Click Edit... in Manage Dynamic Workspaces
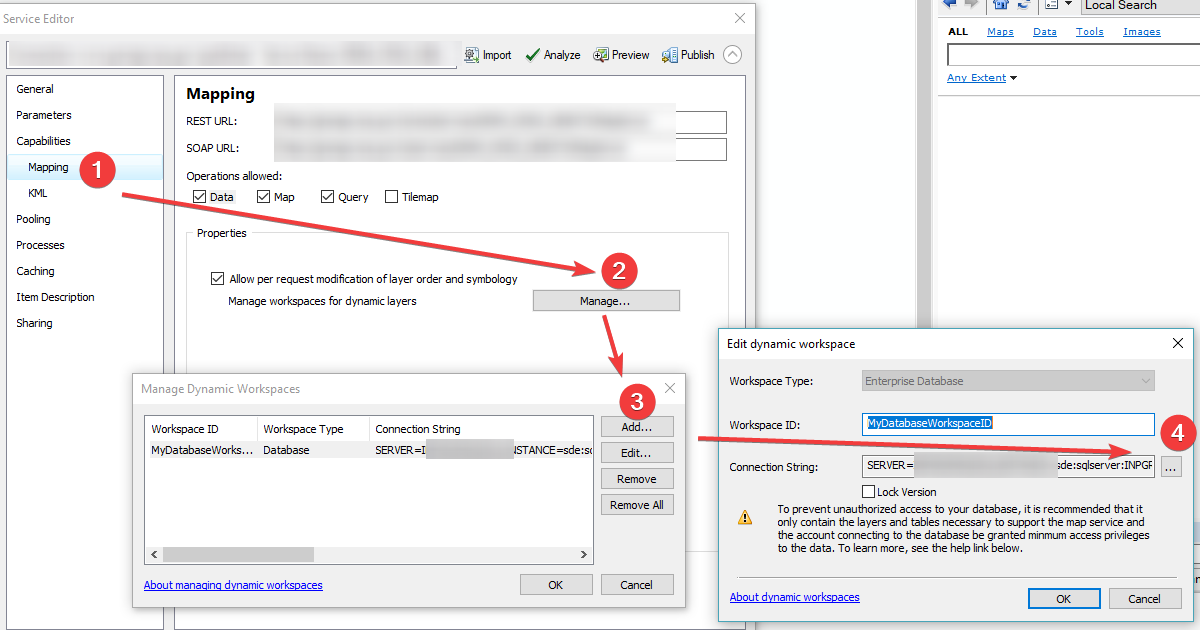Viewport: 1200px width, 630px height. (x=637, y=453)
